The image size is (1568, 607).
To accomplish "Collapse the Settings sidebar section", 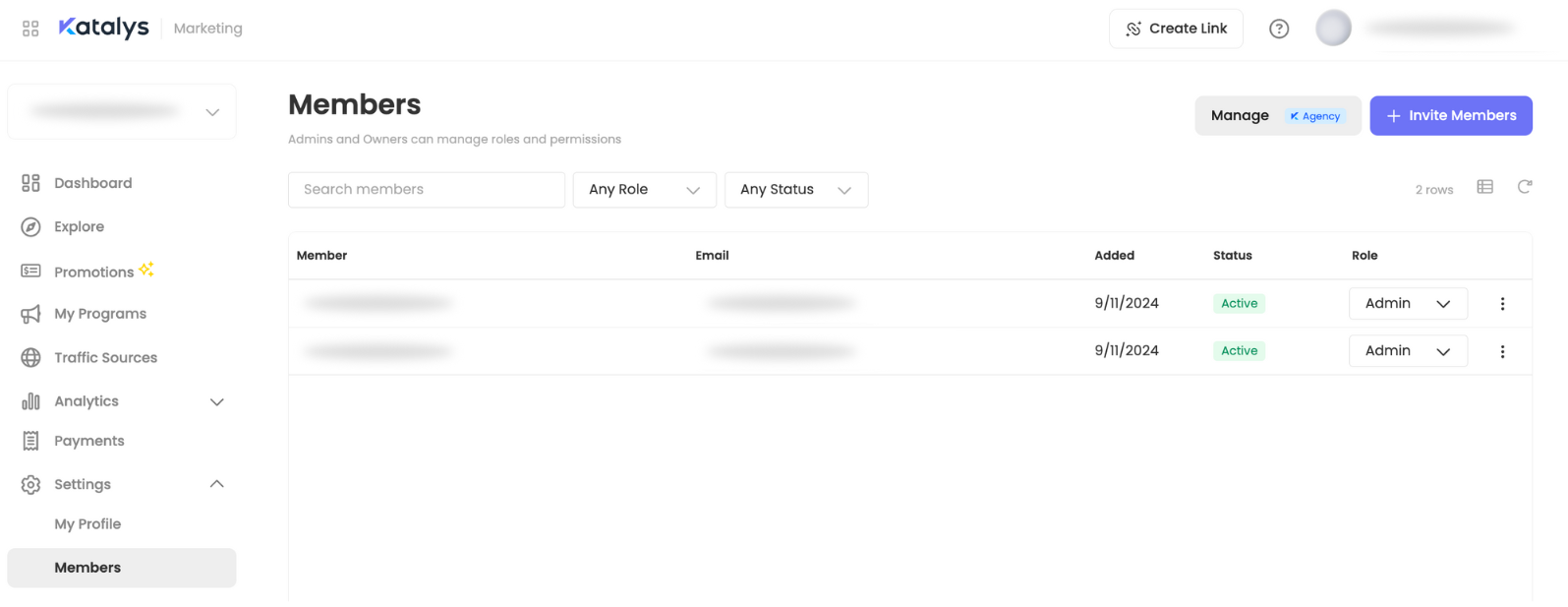I will pyautogui.click(x=217, y=484).
